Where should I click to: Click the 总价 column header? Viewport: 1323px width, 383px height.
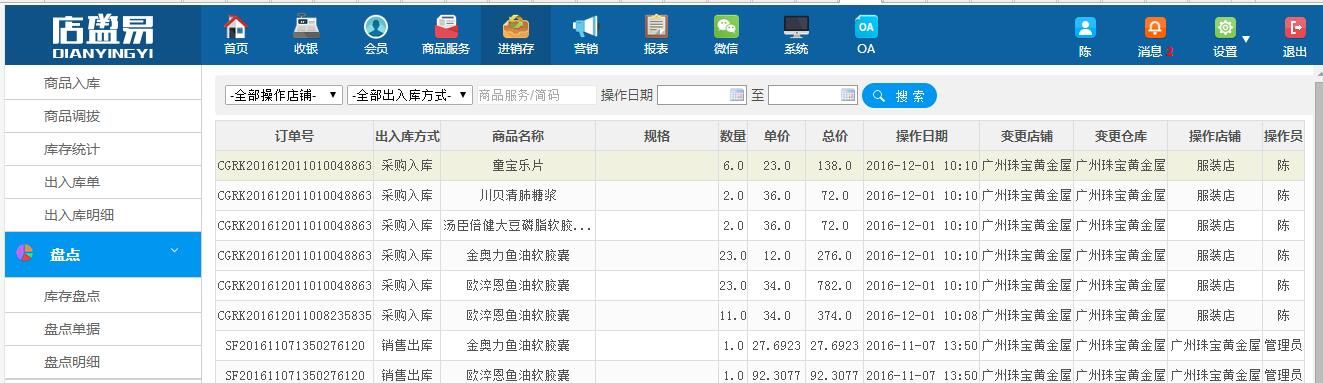tap(835, 136)
